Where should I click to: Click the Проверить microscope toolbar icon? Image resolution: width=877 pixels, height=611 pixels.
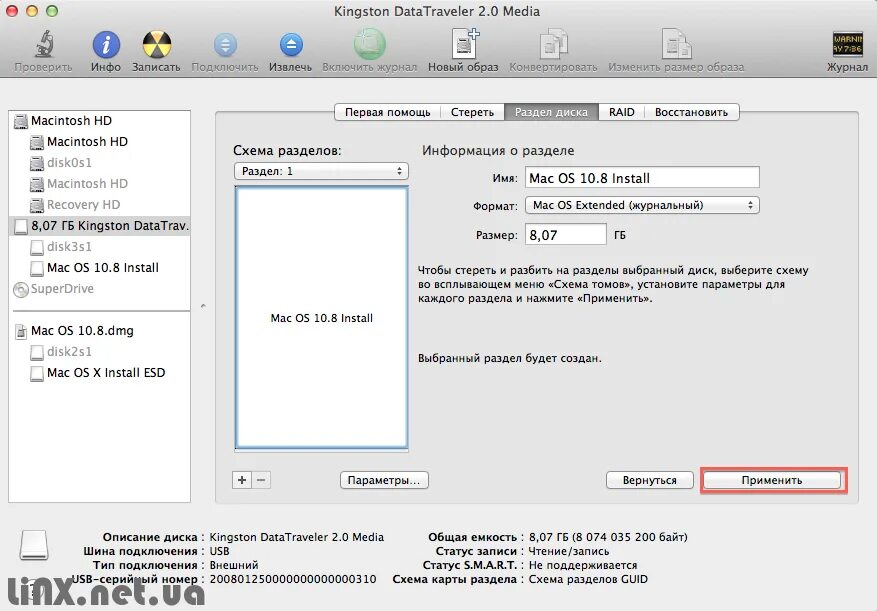click(x=44, y=44)
